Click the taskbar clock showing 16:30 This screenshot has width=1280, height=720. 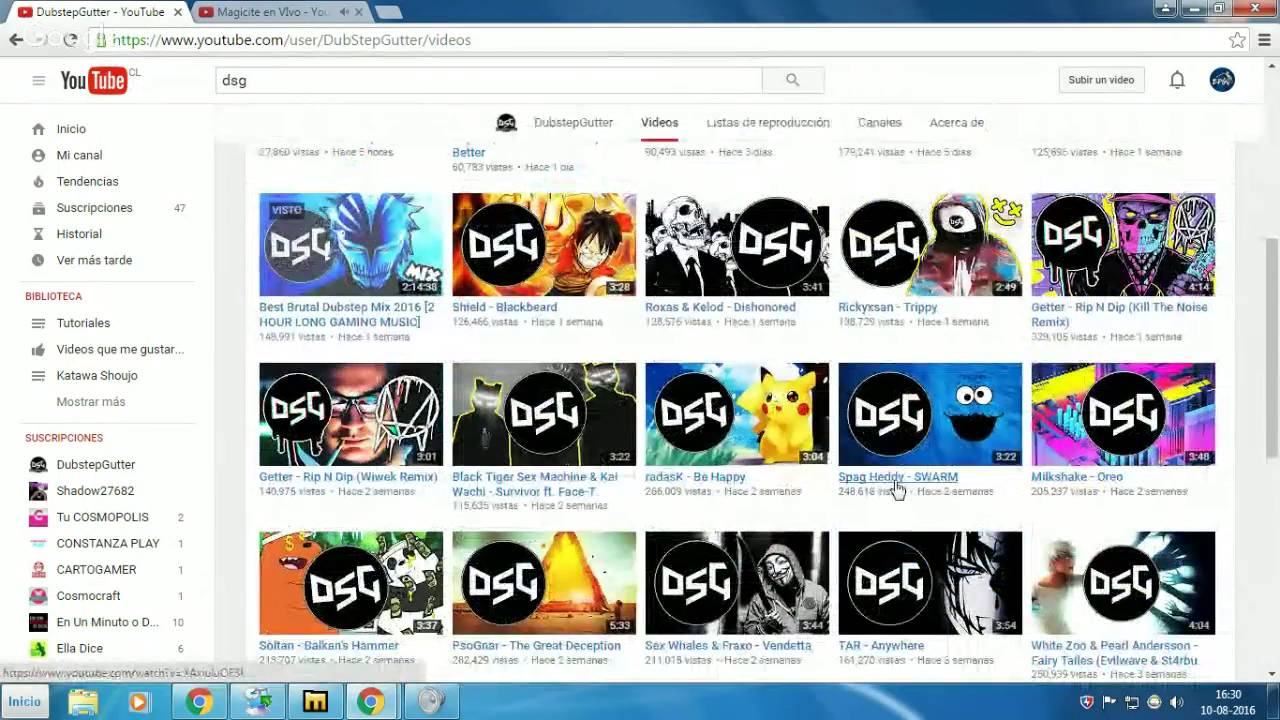coord(1228,702)
